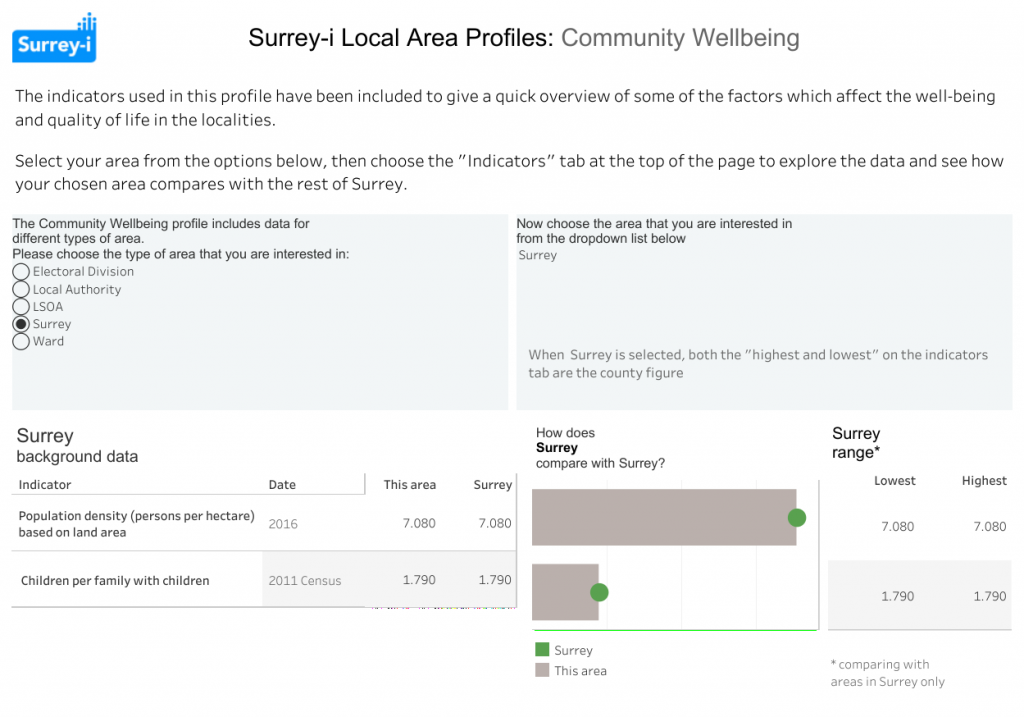Click the 2011 Census date cell
The width and height of the screenshot is (1024, 717).
pos(305,581)
